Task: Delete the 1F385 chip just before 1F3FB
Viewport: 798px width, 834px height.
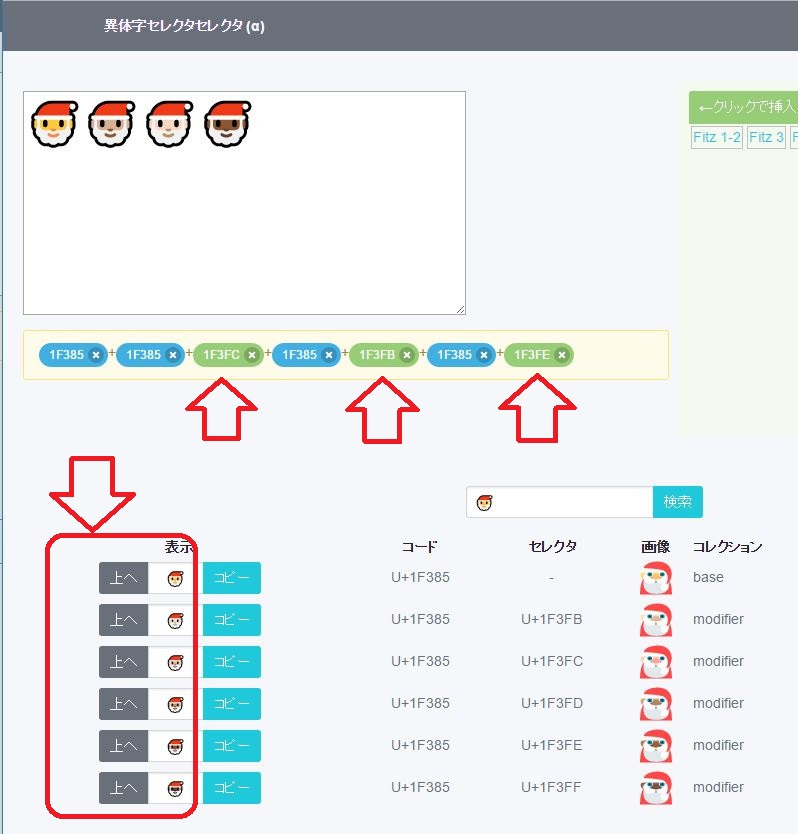Action: pyautogui.click(x=329, y=355)
